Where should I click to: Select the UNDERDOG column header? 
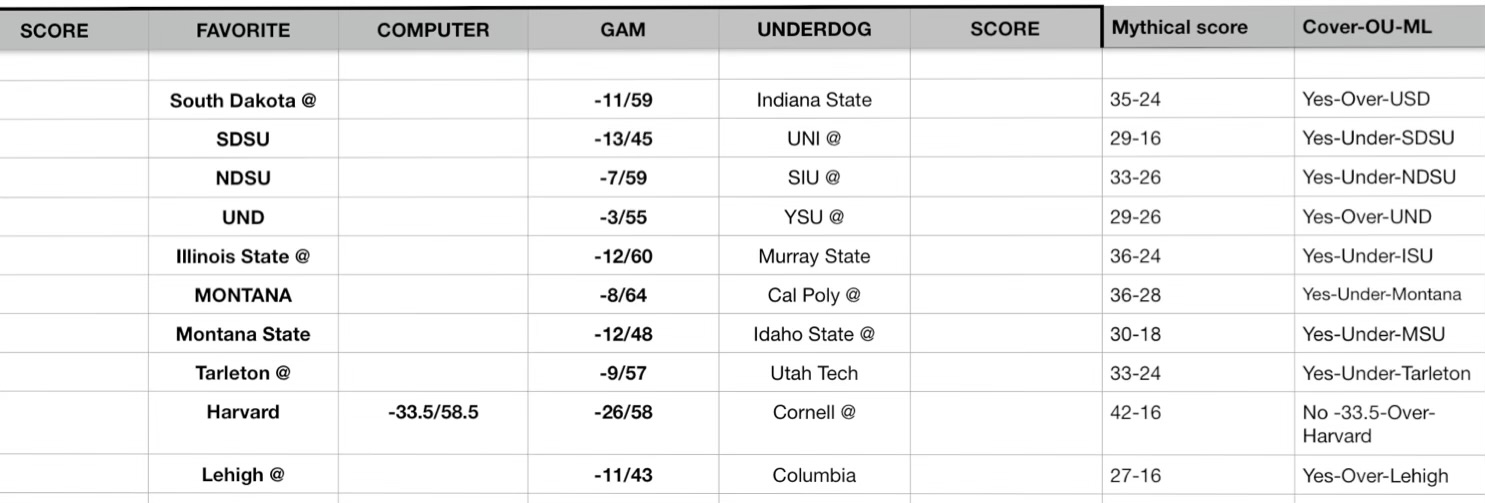point(813,30)
